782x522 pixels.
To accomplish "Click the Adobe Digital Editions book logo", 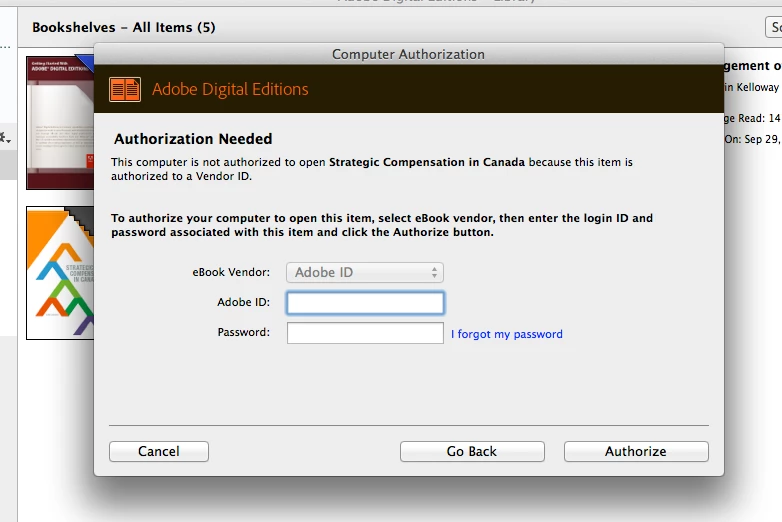I will [125, 90].
